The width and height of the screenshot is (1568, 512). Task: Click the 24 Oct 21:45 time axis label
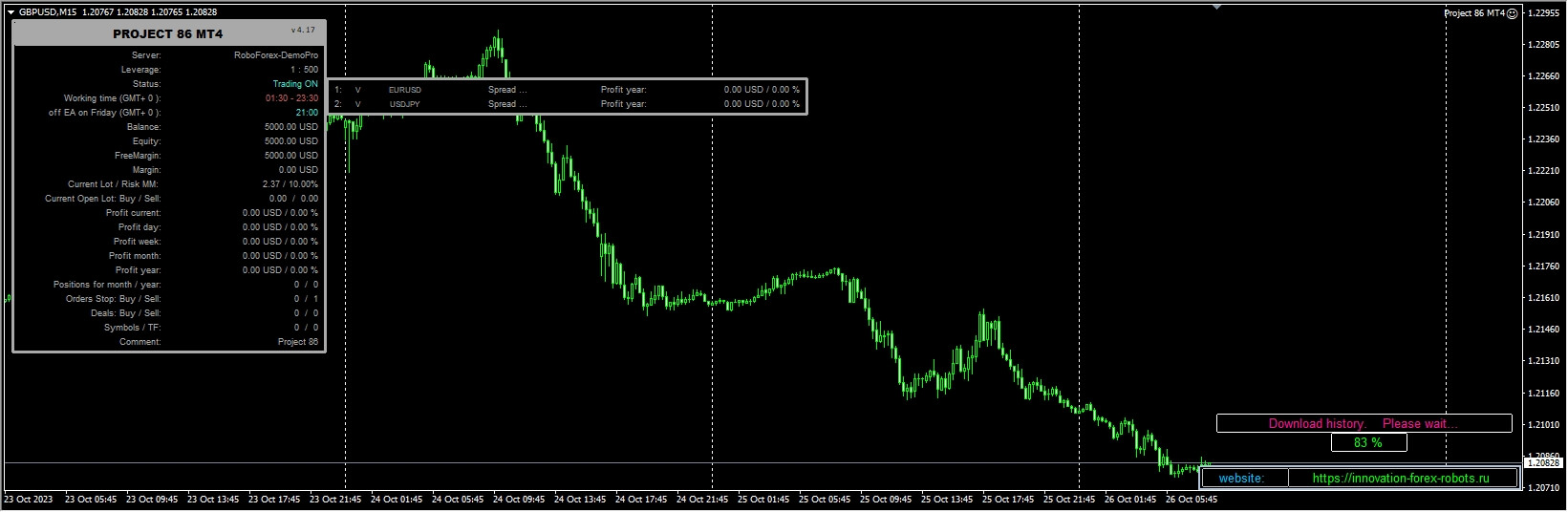(702, 499)
